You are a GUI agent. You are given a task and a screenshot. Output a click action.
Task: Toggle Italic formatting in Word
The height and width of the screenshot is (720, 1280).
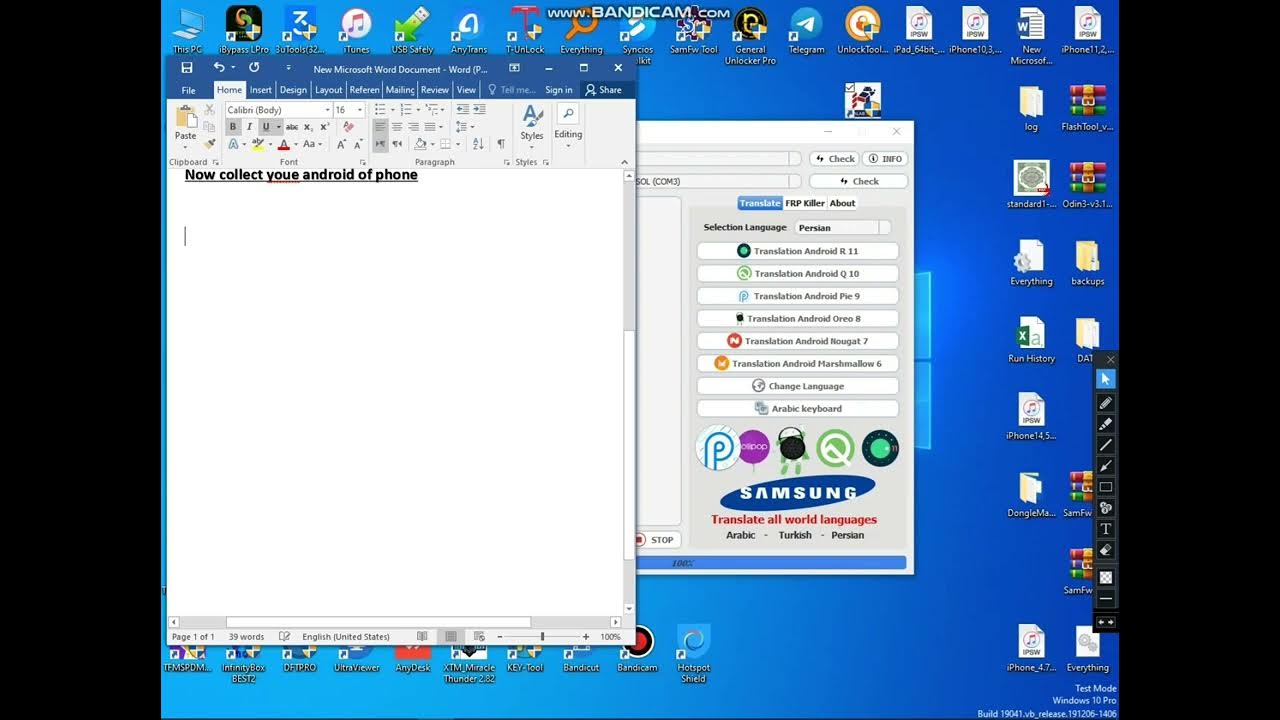(x=249, y=127)
